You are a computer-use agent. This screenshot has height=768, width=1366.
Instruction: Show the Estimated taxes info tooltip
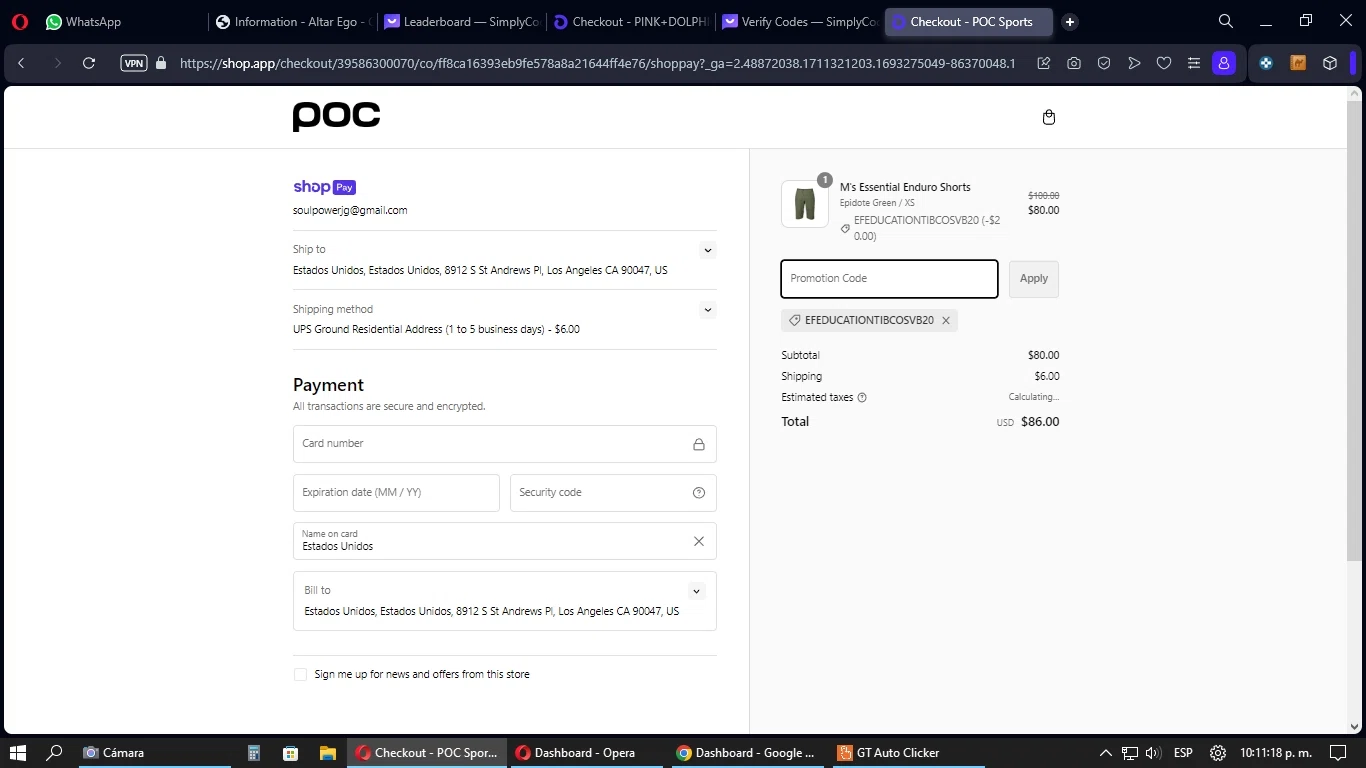coord(862,398)
